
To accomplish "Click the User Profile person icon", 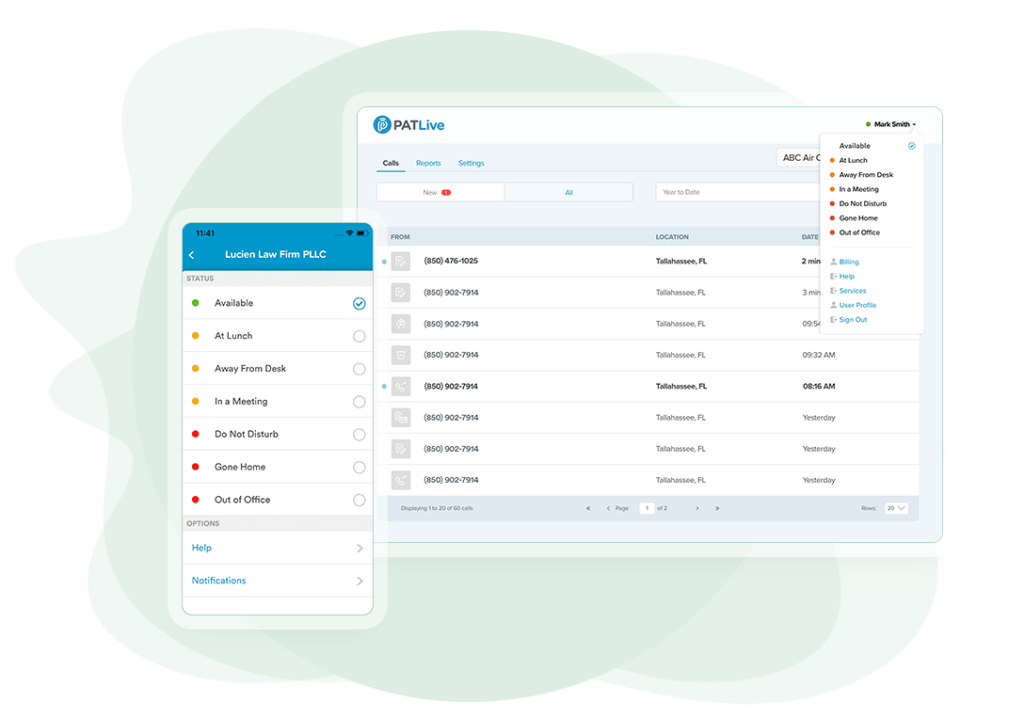I will tap(833, 305).
